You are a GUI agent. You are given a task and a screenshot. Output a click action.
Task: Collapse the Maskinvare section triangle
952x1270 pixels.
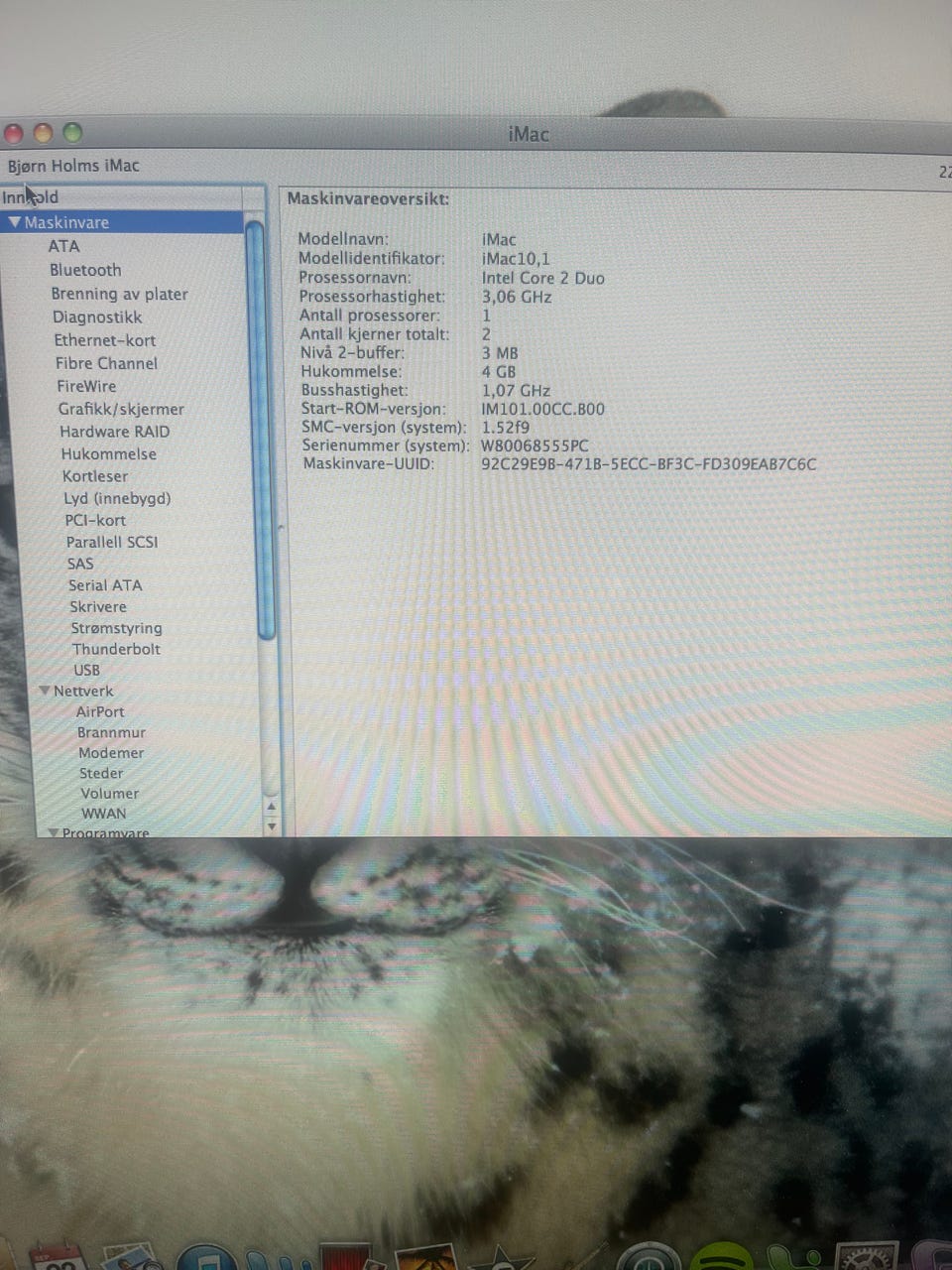14,222
